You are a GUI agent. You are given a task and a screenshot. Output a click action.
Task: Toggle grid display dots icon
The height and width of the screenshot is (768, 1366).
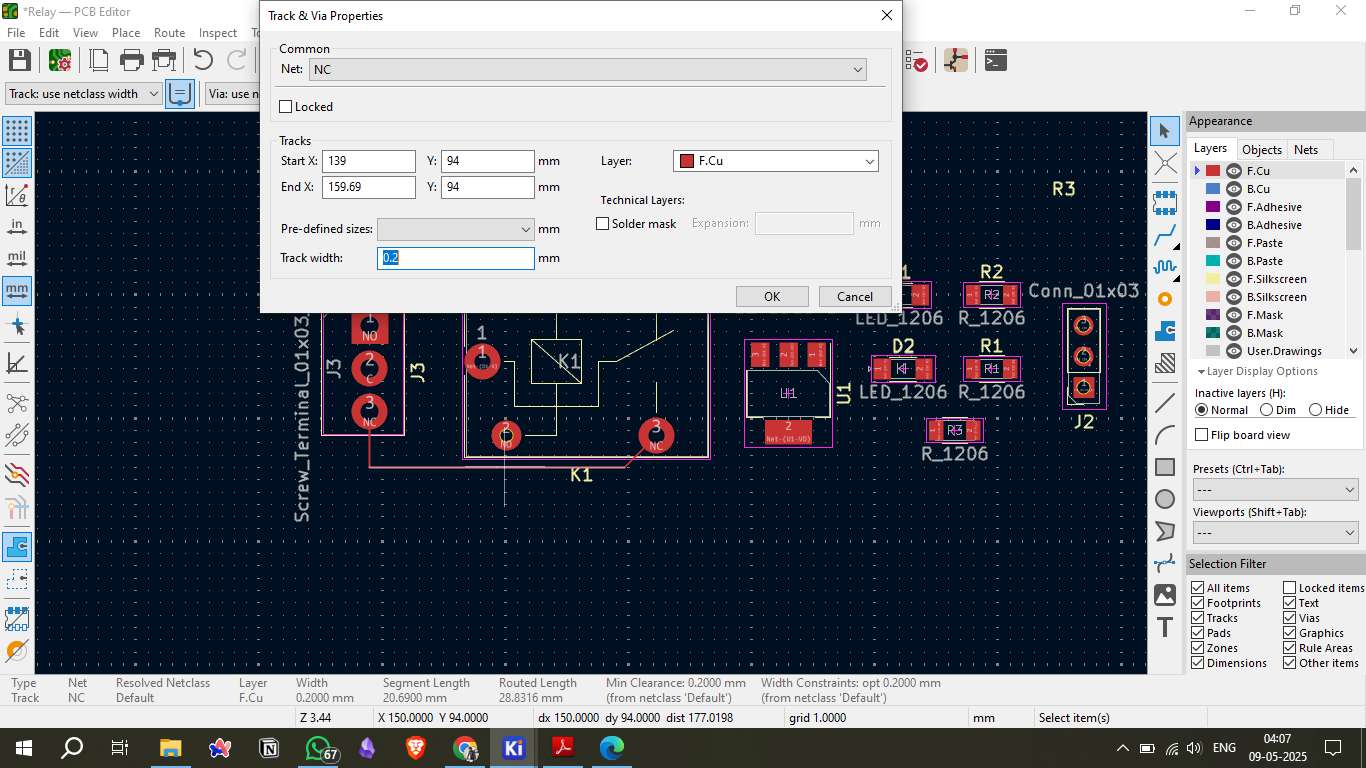point(17,130)
